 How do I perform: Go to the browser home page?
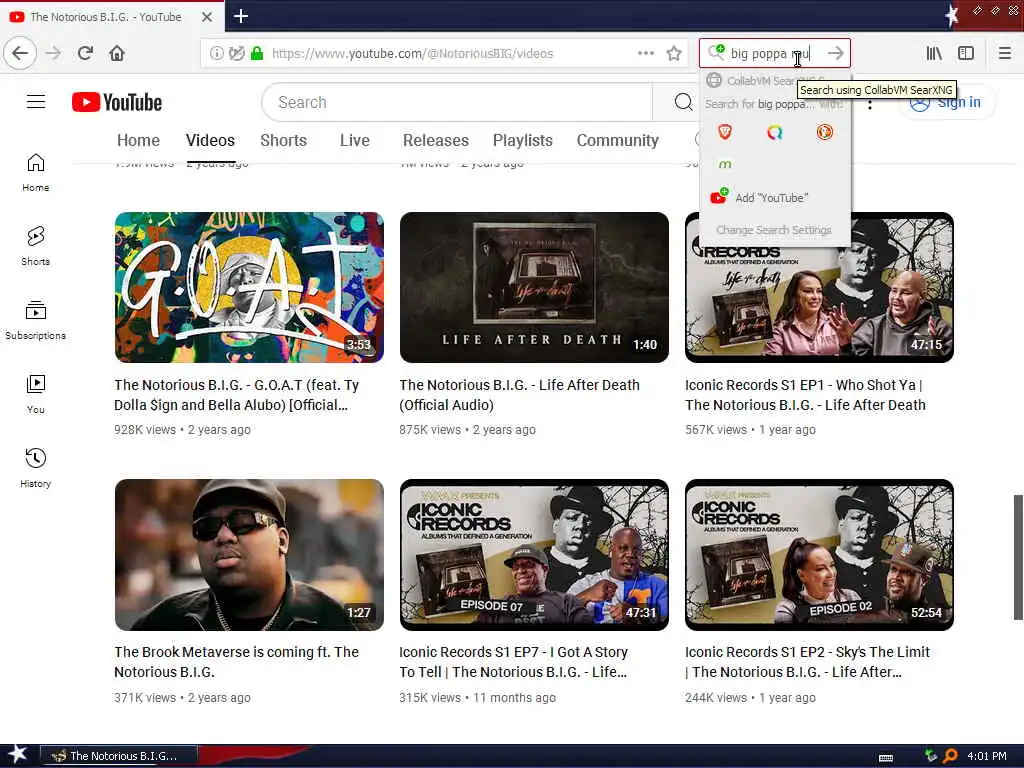click(117, 53)
